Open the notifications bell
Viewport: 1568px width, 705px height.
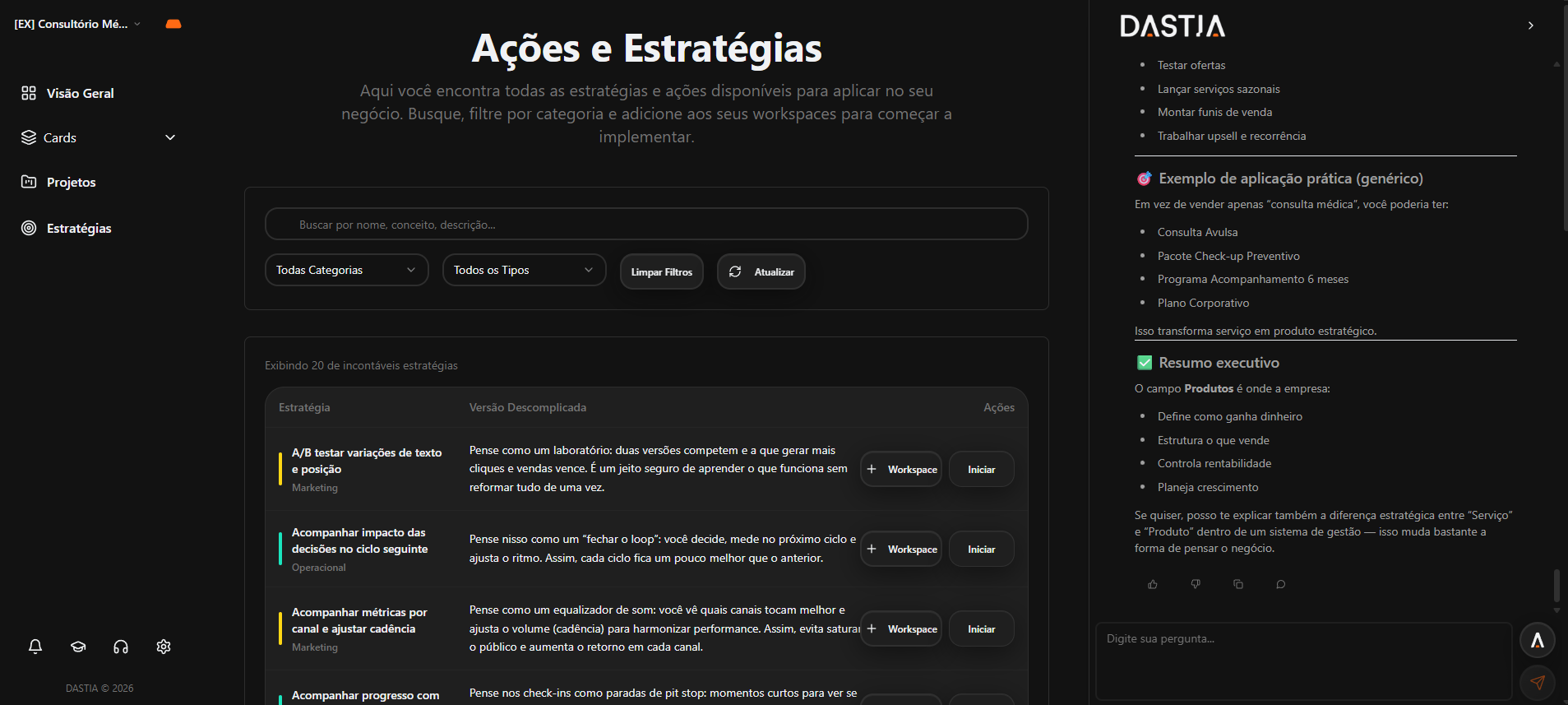coord(35,647)
